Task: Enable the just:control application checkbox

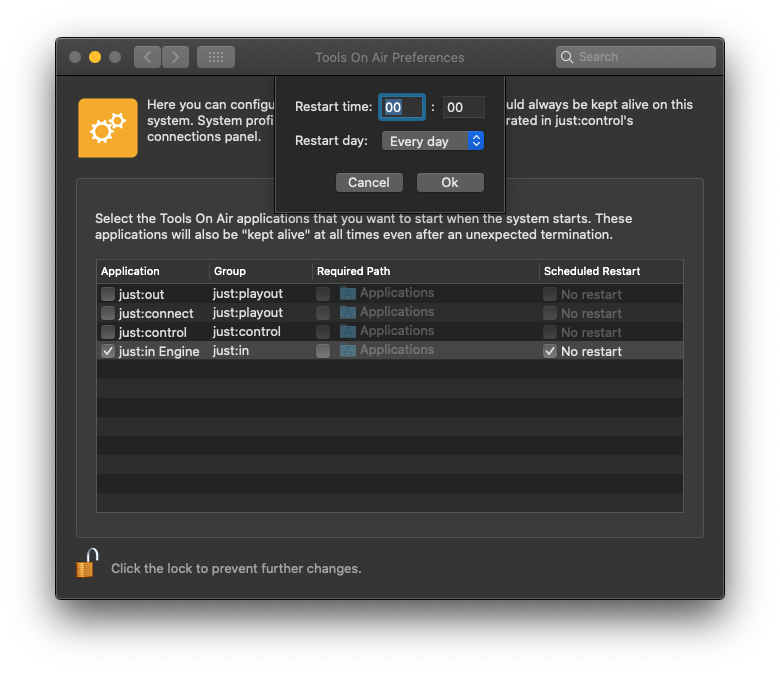Action: (x=108, y=332)
